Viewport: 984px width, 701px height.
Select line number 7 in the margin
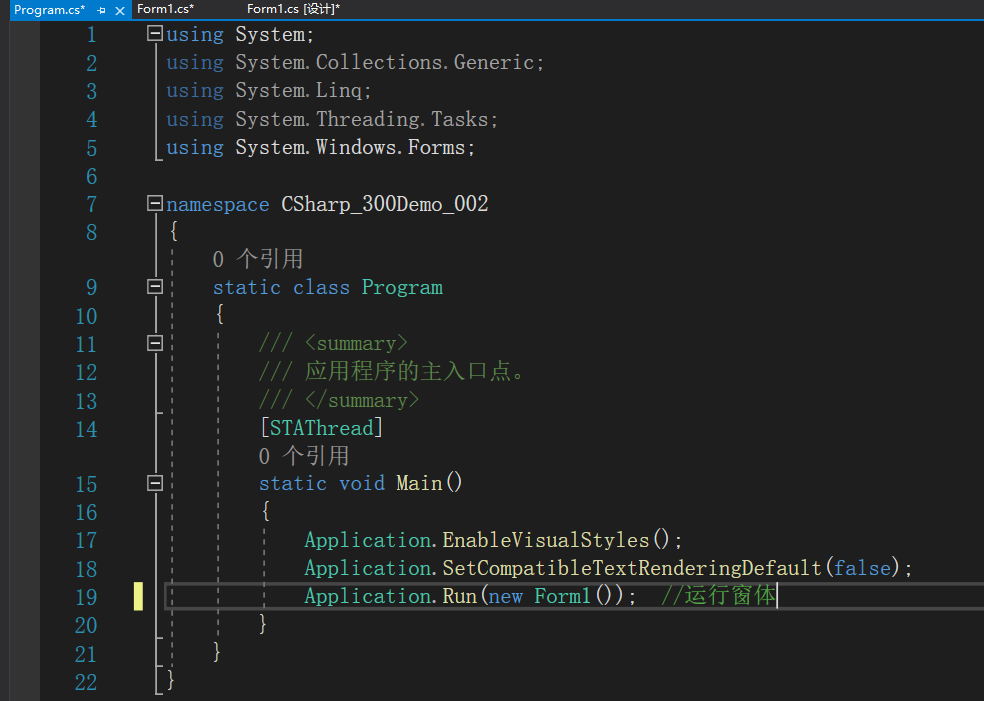[92, 204]
